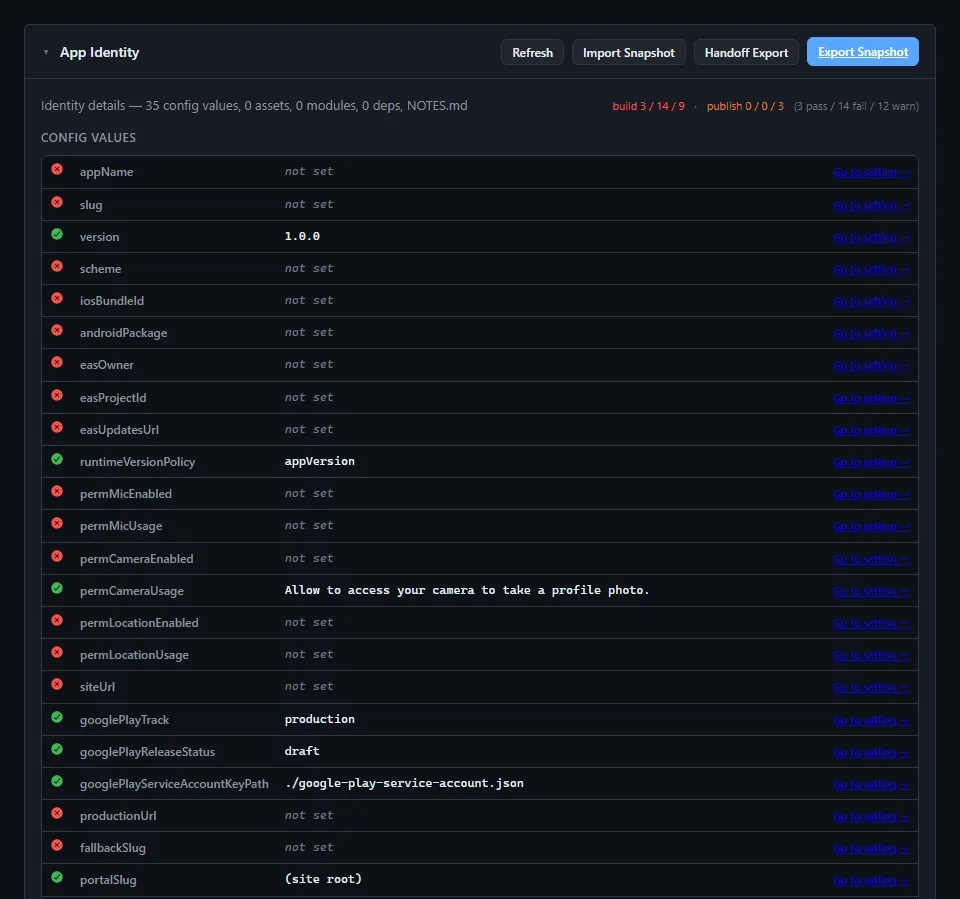Click the build 3 / 14 / 9 status
Screen dimensions: 960x899
(648, 106)
